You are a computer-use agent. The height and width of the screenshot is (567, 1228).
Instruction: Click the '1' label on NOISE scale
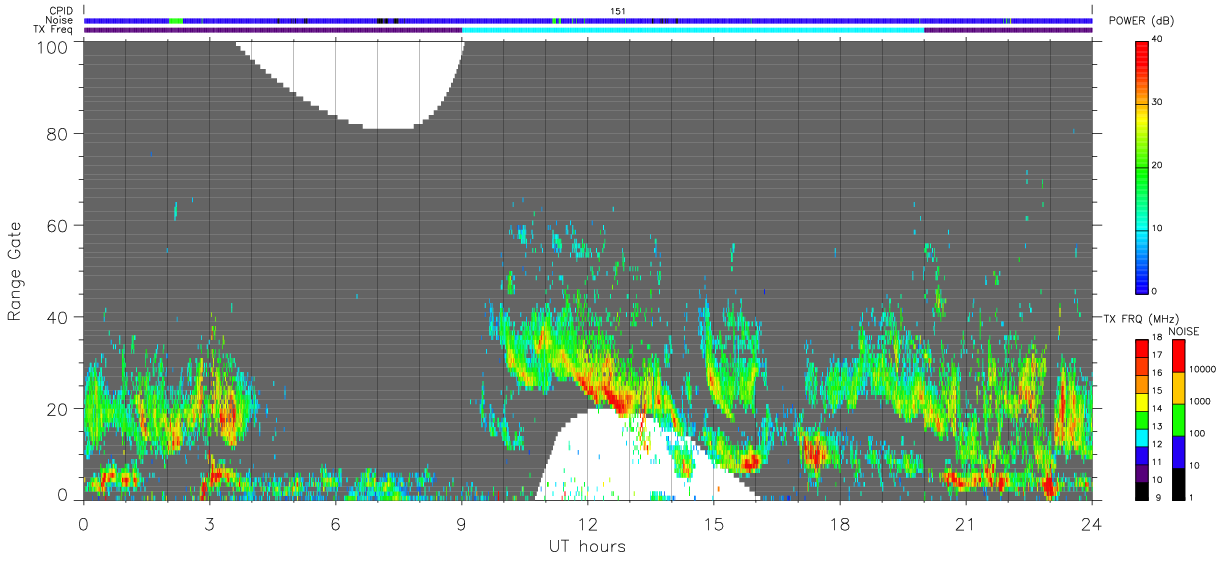tap(1191, 497)
